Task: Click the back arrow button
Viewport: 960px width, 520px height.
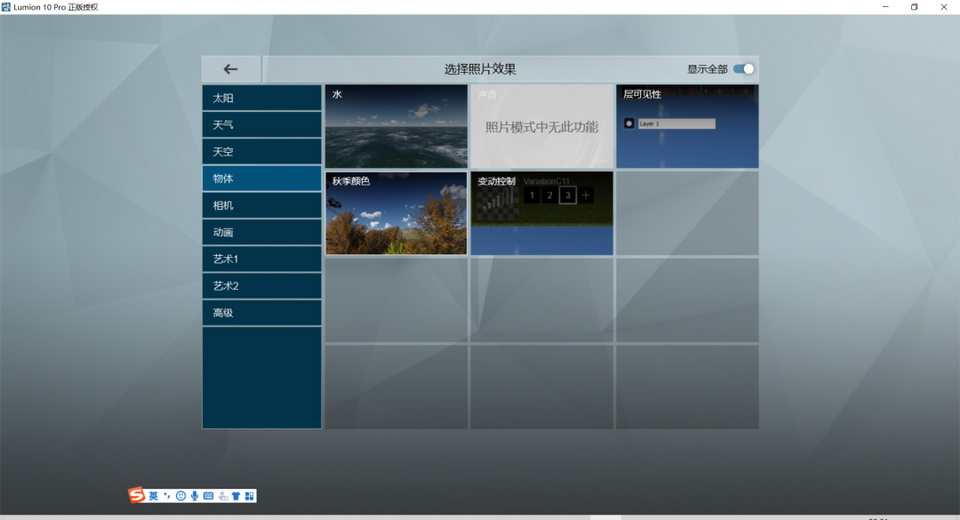Action: (x=231, y=69)
